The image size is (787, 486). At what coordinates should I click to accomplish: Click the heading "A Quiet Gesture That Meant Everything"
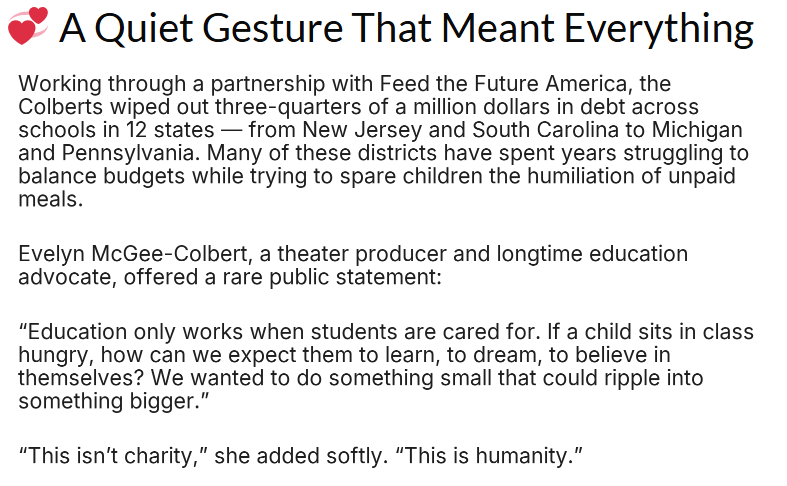[406, 28]
